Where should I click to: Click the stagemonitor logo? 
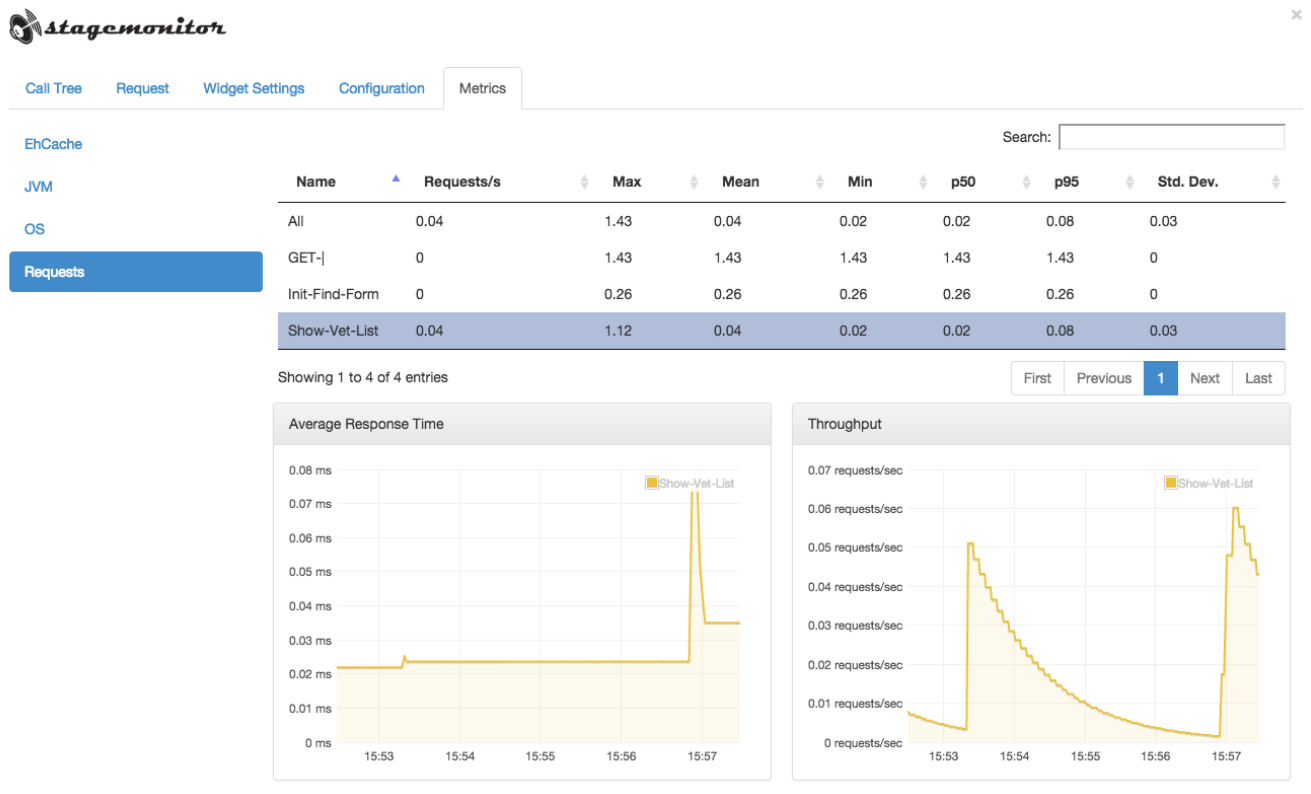tap(118, 27)
